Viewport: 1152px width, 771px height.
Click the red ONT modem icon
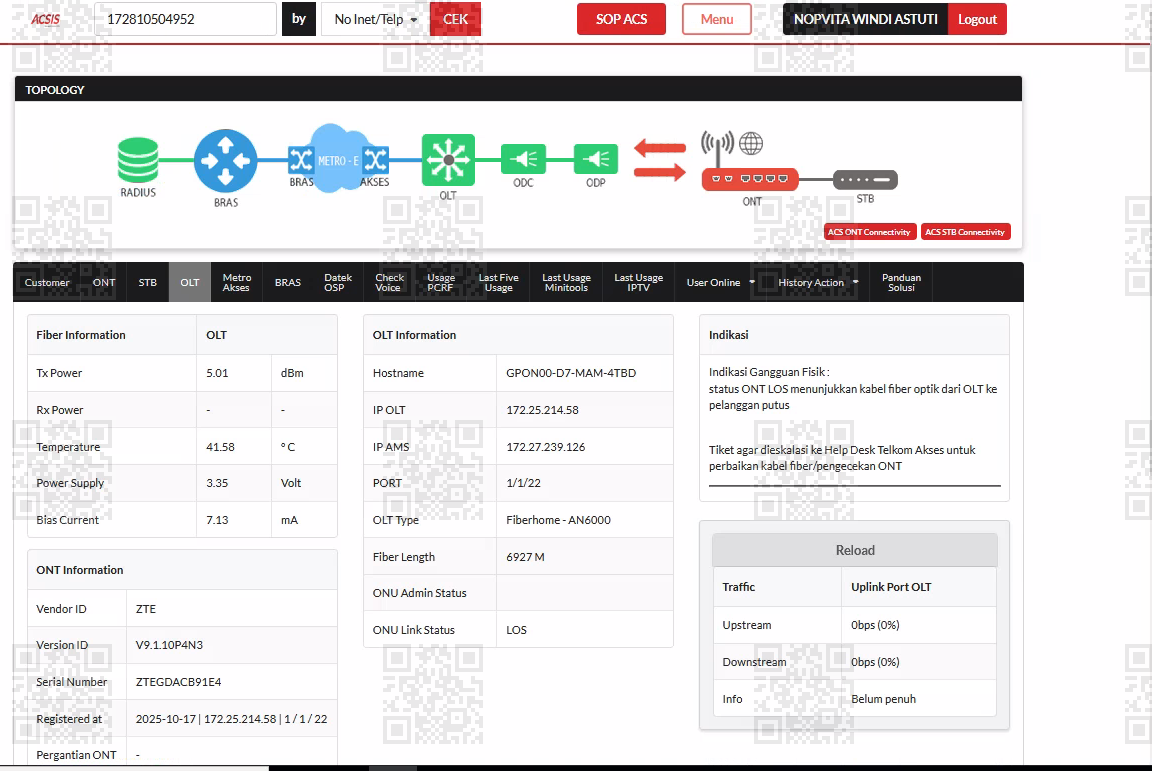point(750,179)
